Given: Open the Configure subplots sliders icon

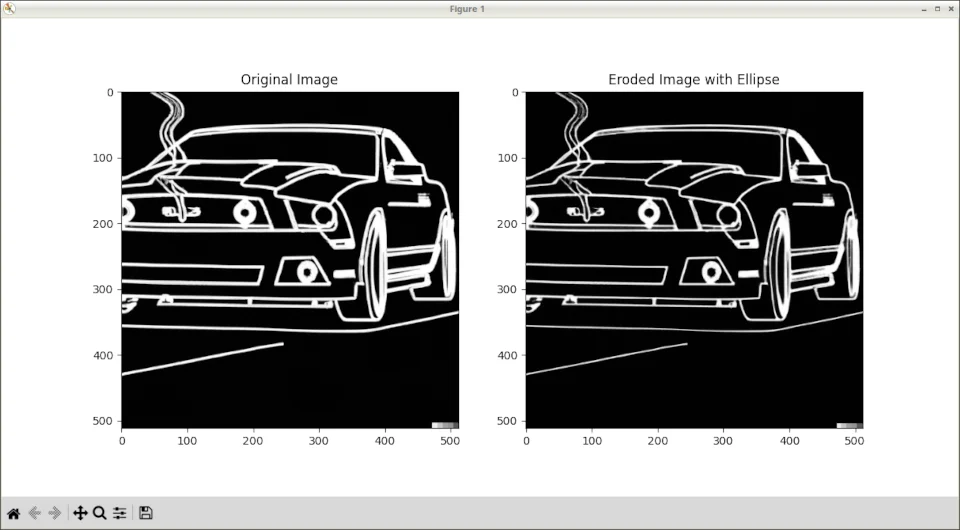Looking at the screenshot, I should pyautogui.click(x=119, y=513).
